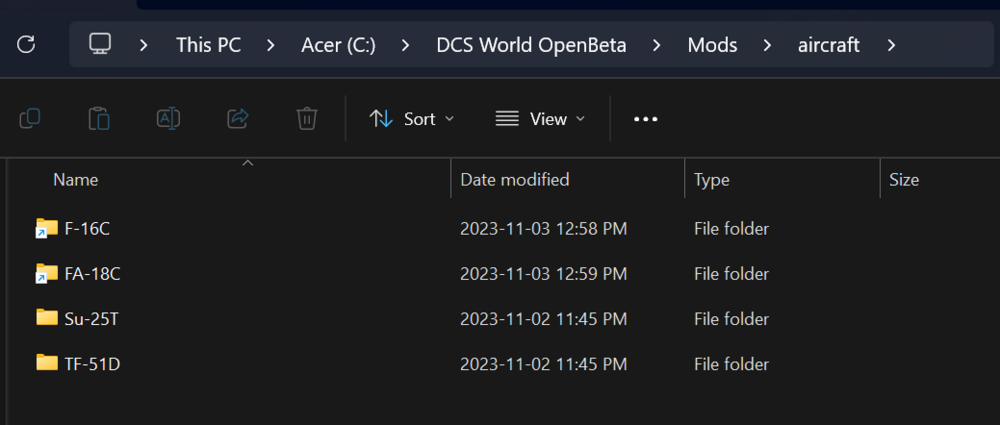Navigate to DCS World OpenBeta breadcrumb
The image size is (1000, 425).
tap(531, 45)
